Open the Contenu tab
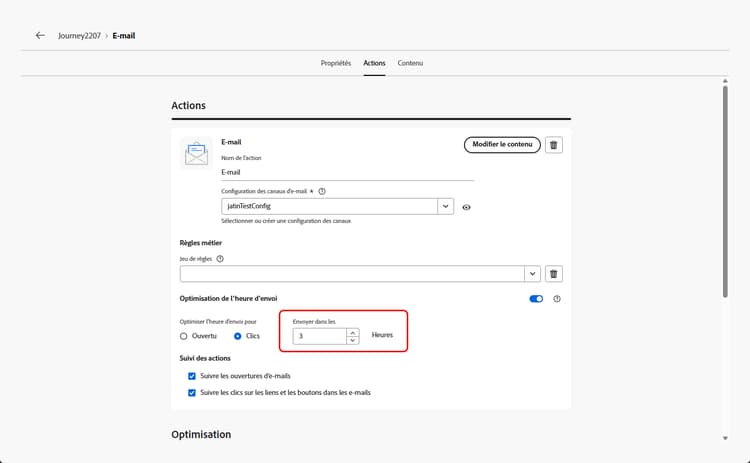The image size is (750, 463). [x=410, y=63]
